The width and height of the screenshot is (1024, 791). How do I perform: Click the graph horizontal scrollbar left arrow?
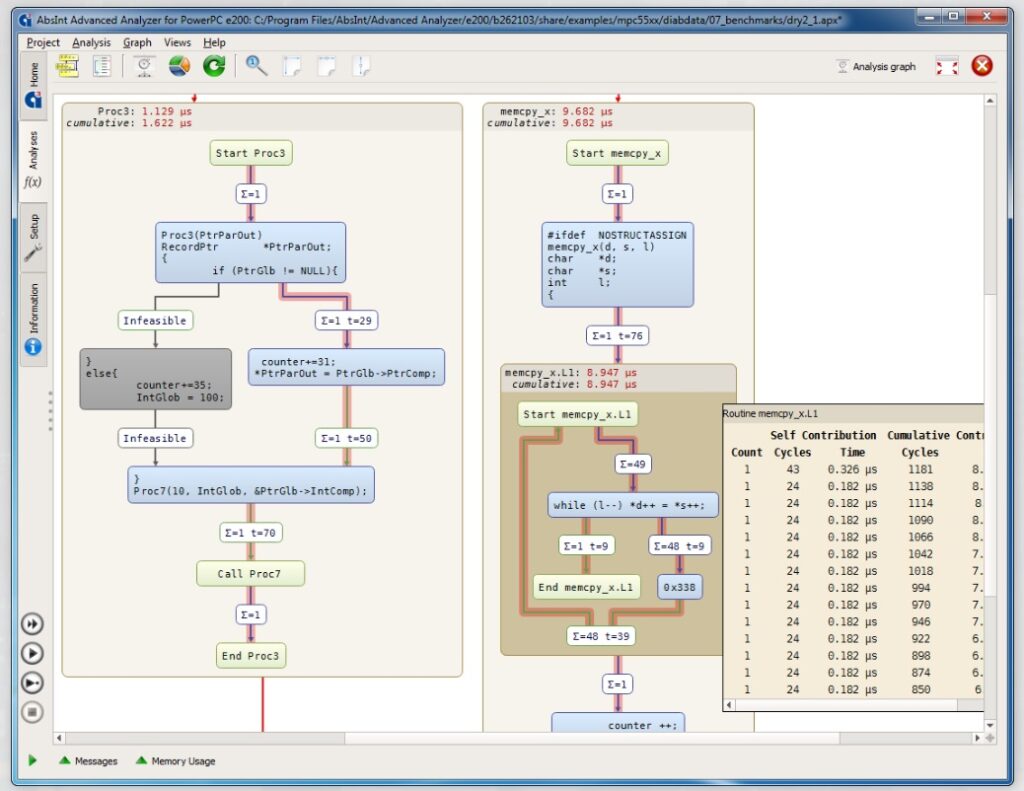(x=59, y=738)
